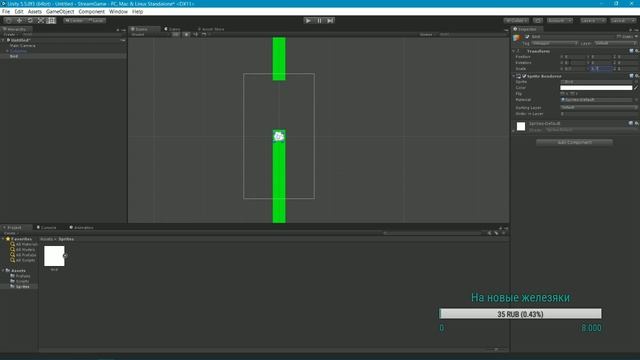Open the Account dropdown

(560, 20)
